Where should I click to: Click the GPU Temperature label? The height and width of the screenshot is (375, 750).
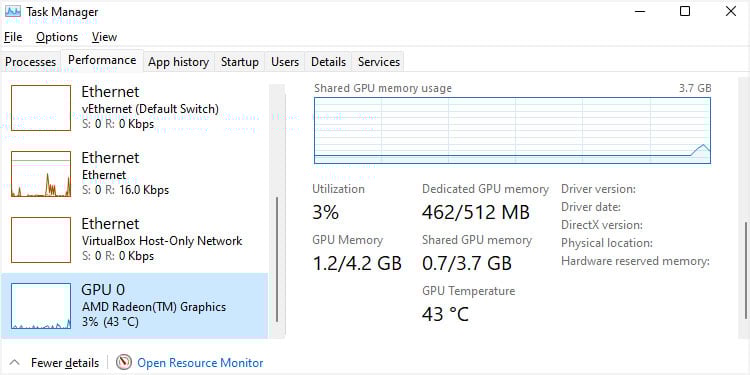[468, 291]
